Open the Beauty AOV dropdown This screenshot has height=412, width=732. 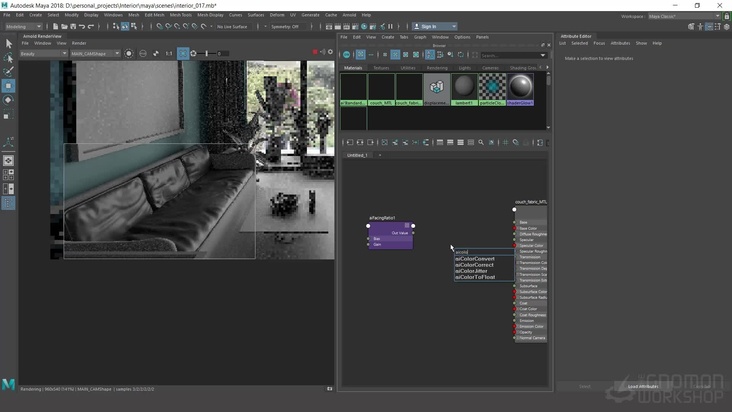(x=43, y=54)
